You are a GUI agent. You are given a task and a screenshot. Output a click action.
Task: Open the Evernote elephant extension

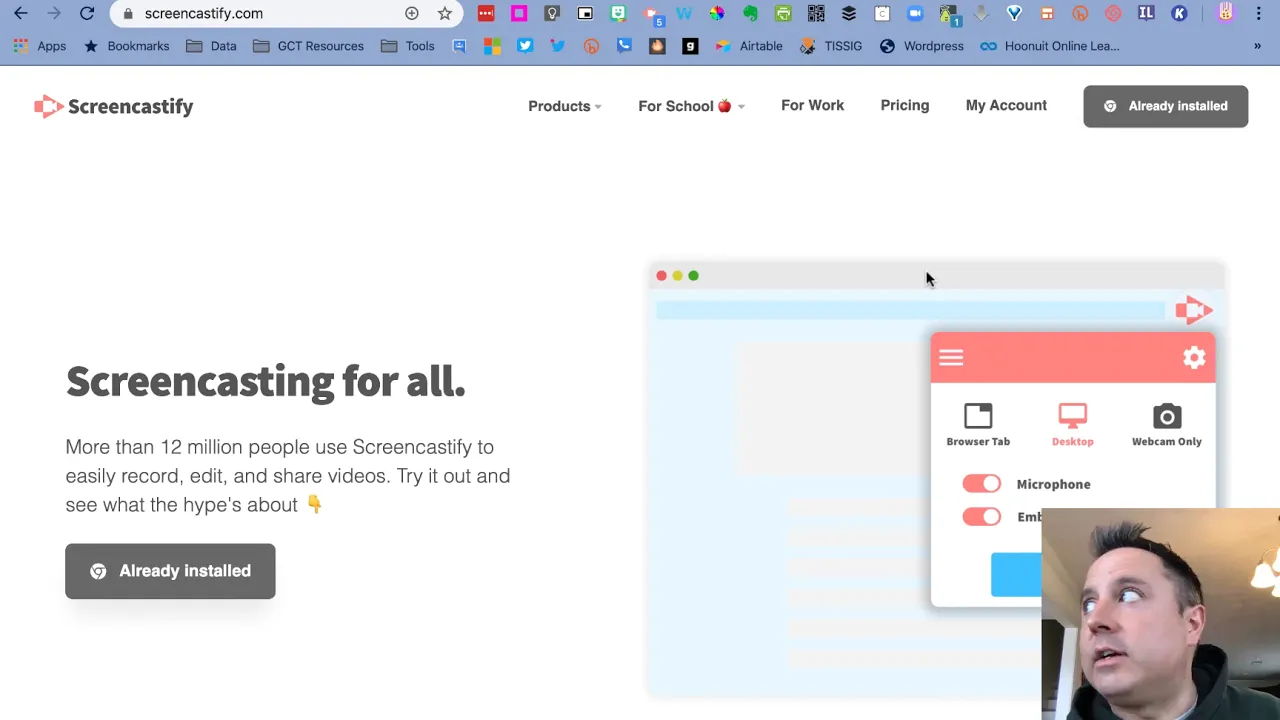[x=750, y=13]
